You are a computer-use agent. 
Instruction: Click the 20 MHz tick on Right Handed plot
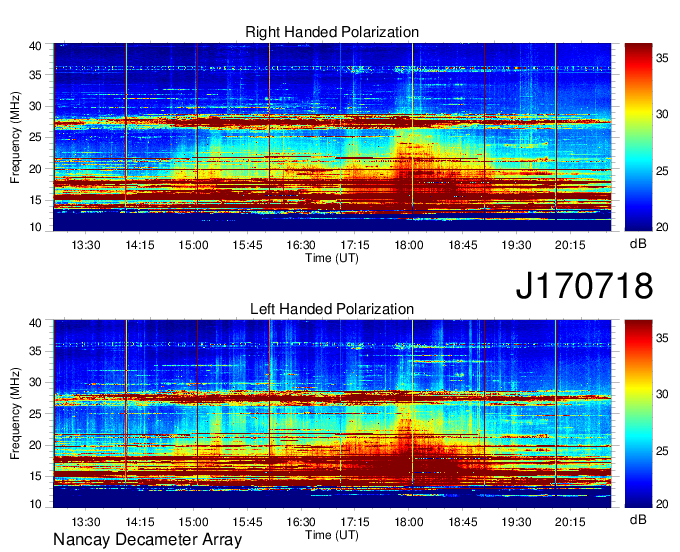tap(36, 169)
